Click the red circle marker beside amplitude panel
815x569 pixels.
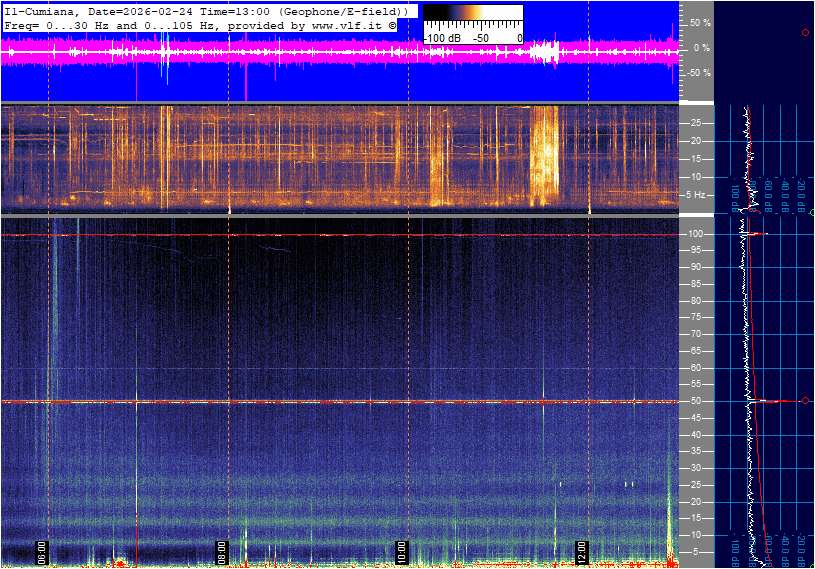(x=805, y=33)
